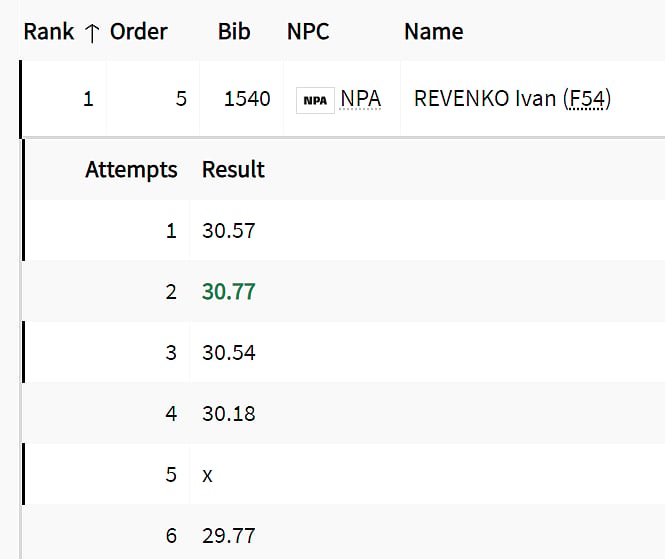Click the Result sub-table header
Screen dimensions: 665x559
coord(233,169)
